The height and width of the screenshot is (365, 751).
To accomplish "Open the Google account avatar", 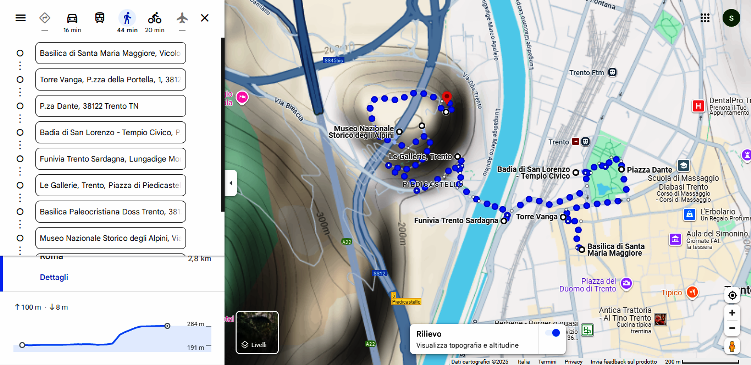I will (731, 18).
